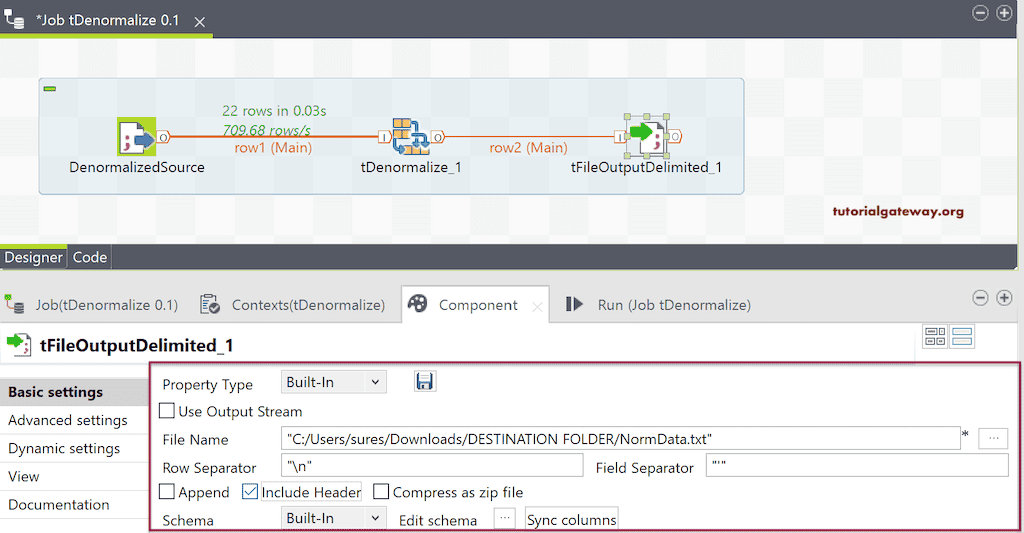
Task: Click the 22 rows in 0.03s statistic
Action: coord(274,111)
